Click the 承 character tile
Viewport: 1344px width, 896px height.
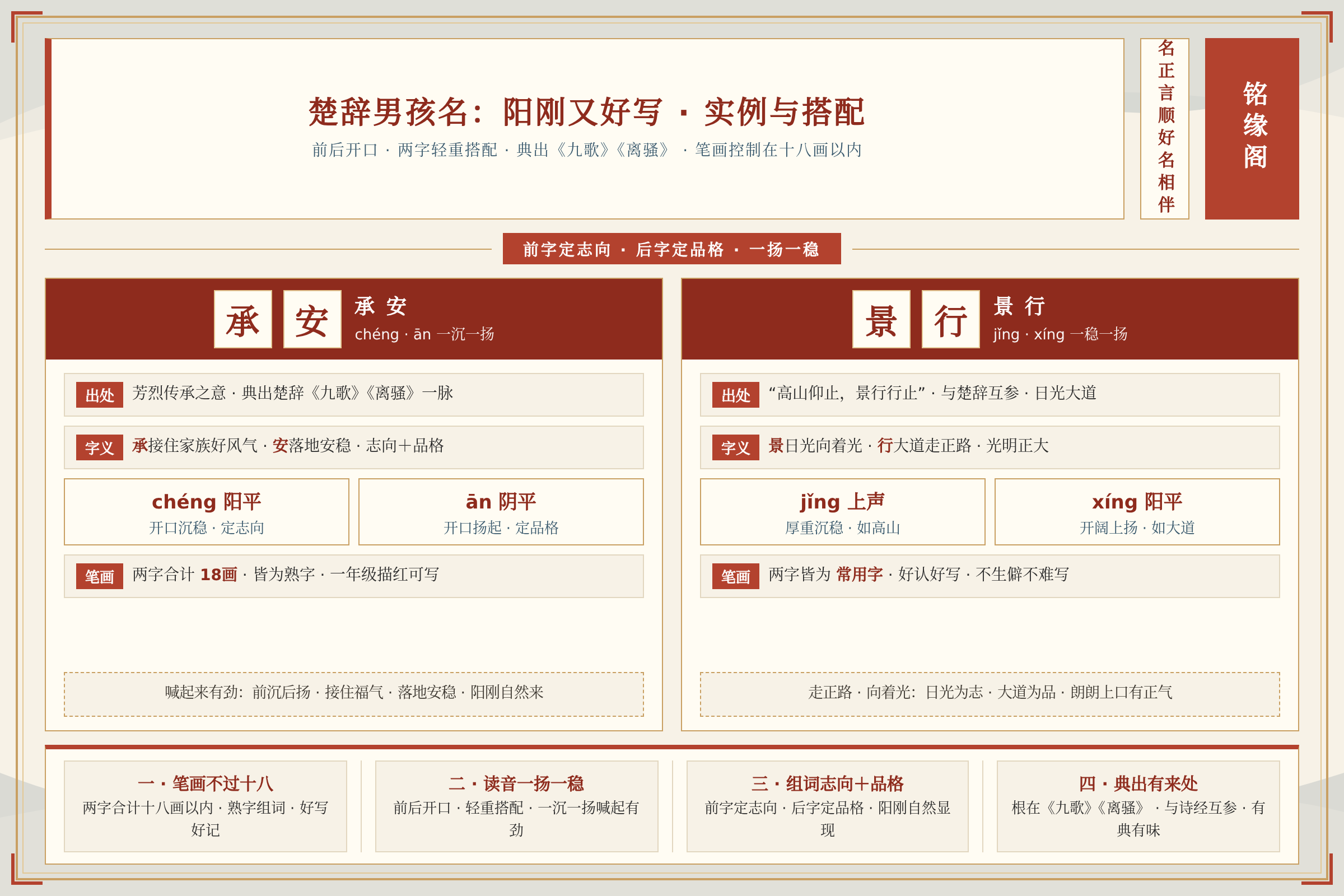[243, 319]
